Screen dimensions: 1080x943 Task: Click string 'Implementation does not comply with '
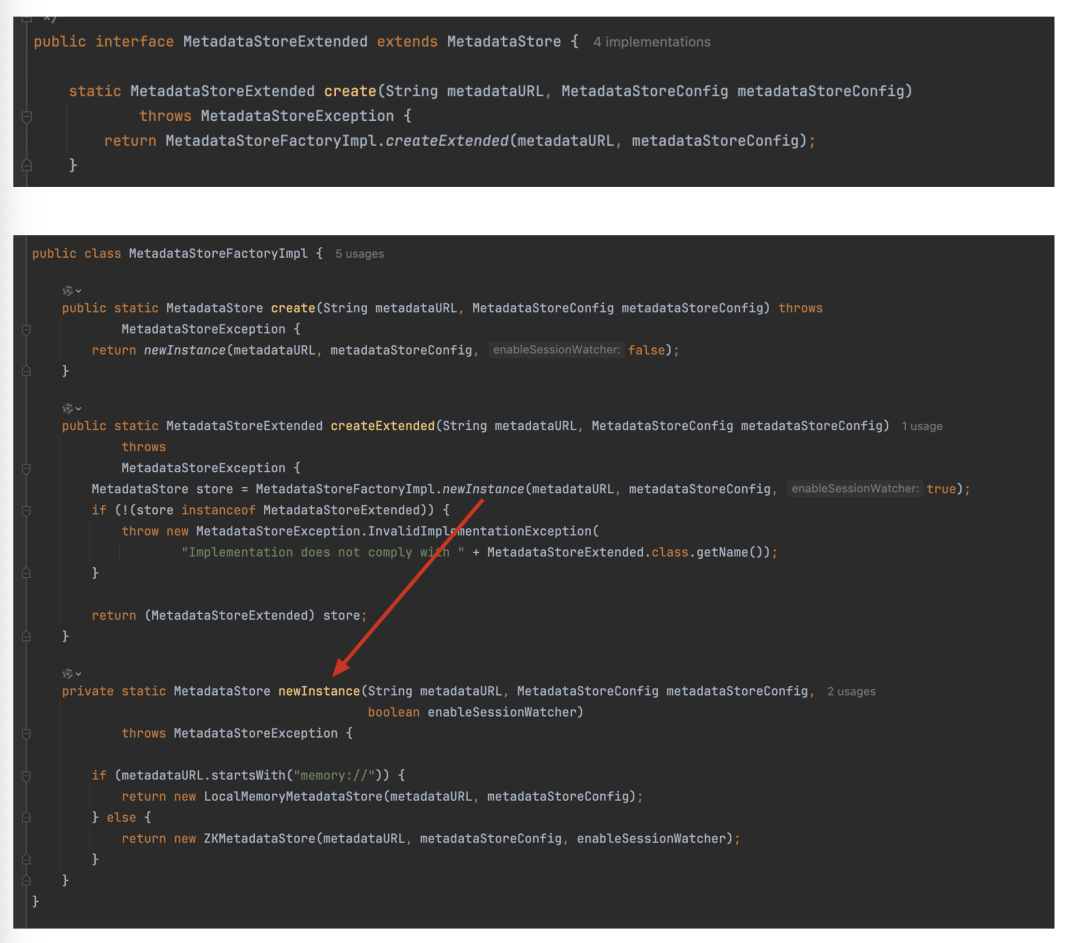pyautogui.click(x=323, y=552)
